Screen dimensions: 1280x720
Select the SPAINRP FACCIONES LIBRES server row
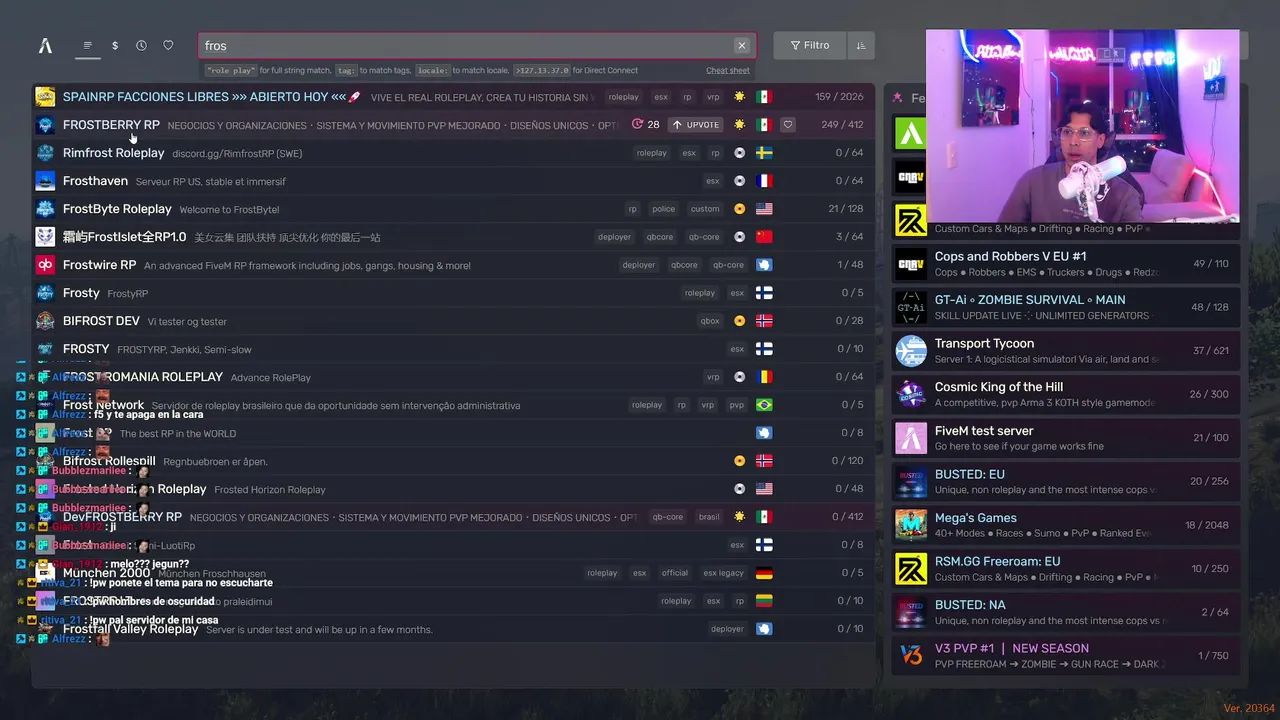(x=453, y=97)
